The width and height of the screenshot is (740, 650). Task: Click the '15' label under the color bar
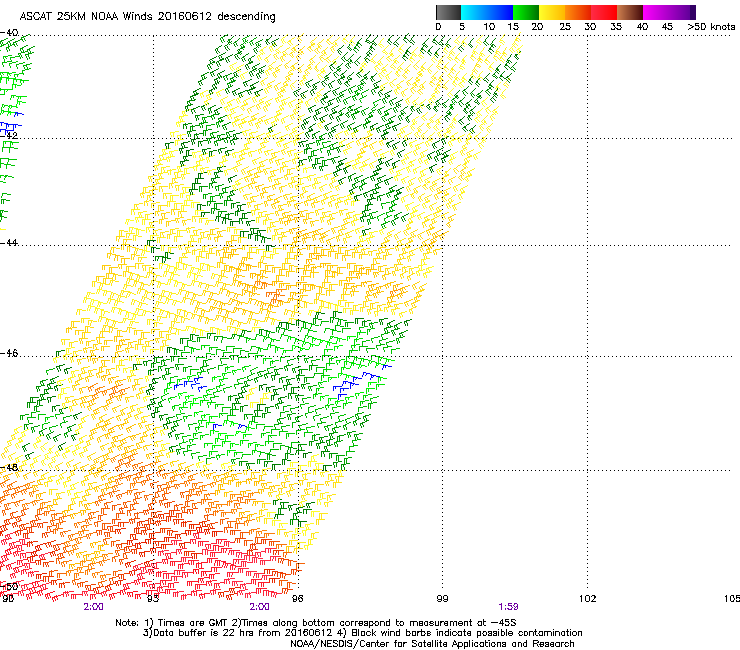click(513, 27)
